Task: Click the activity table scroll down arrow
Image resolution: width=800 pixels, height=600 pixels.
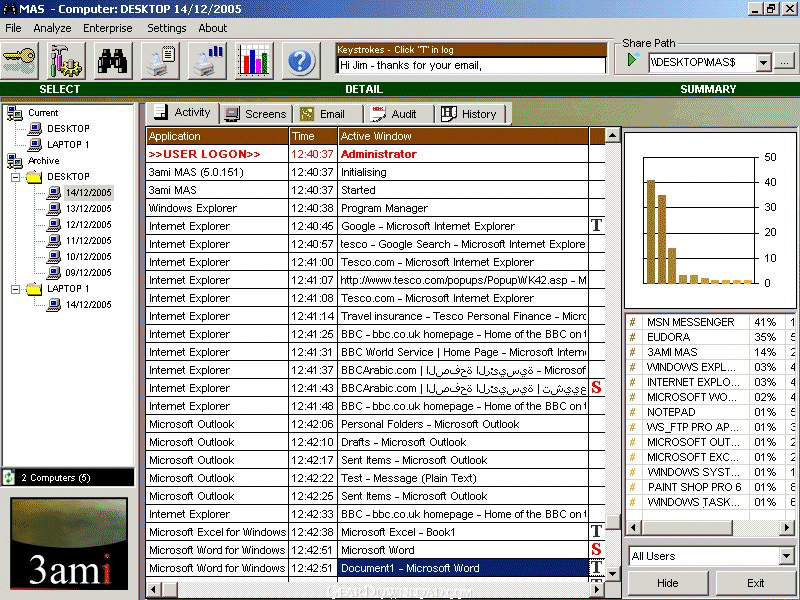Action: (x=612, y=573)
